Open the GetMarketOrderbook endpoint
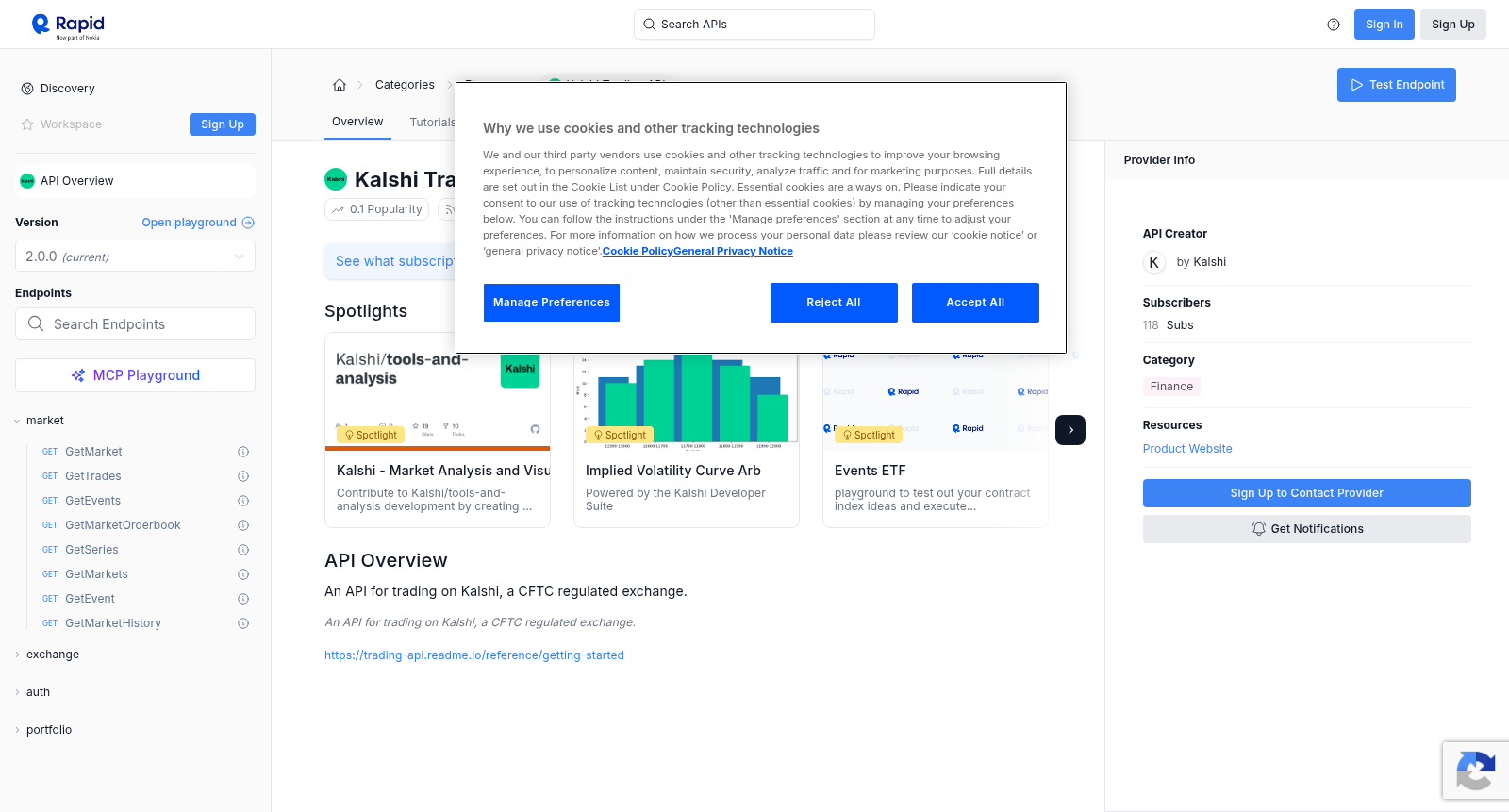This screenshot has height=812, width=1509. 123,525
